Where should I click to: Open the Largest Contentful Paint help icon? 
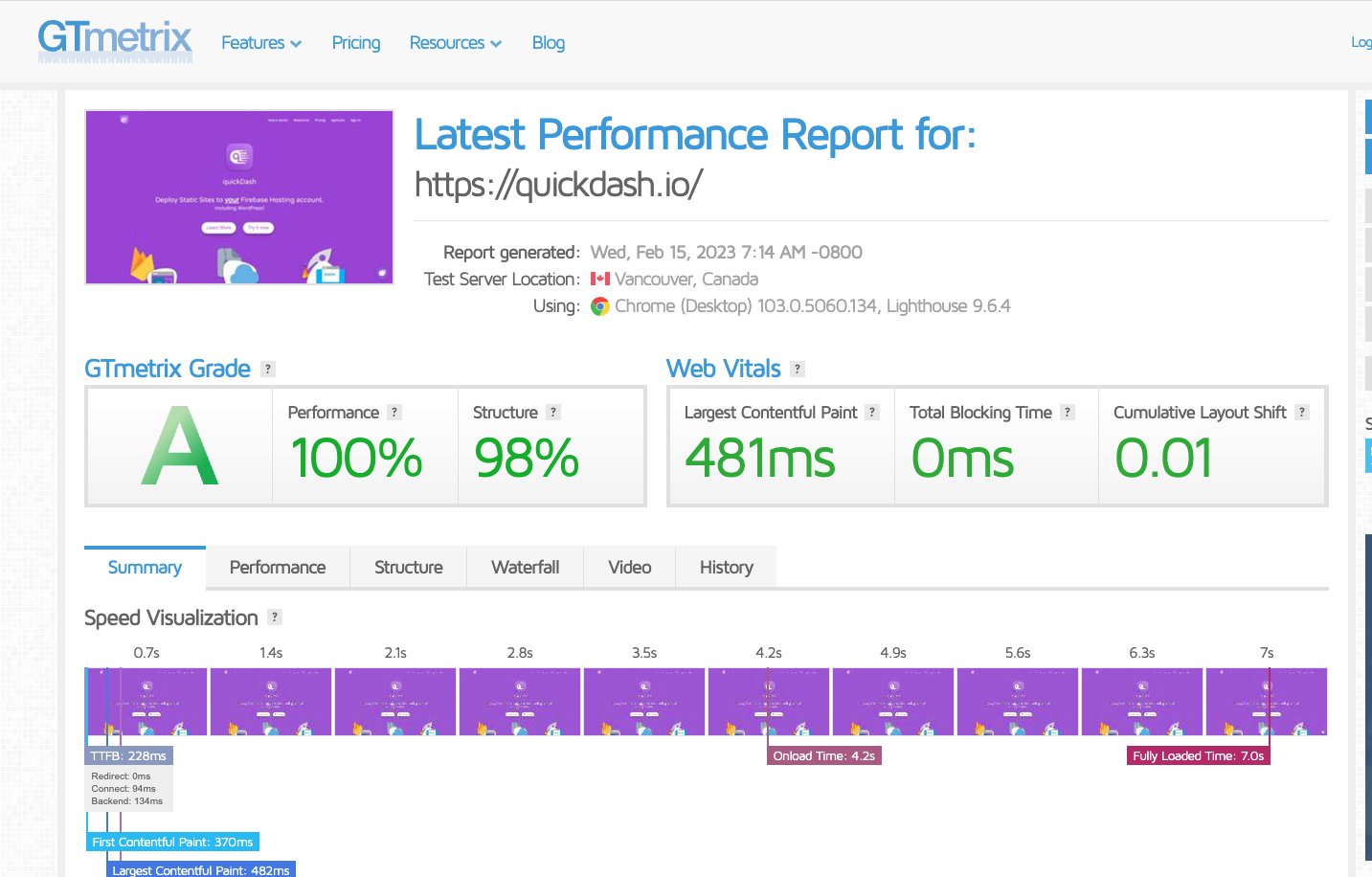click(x=871, y=412)
